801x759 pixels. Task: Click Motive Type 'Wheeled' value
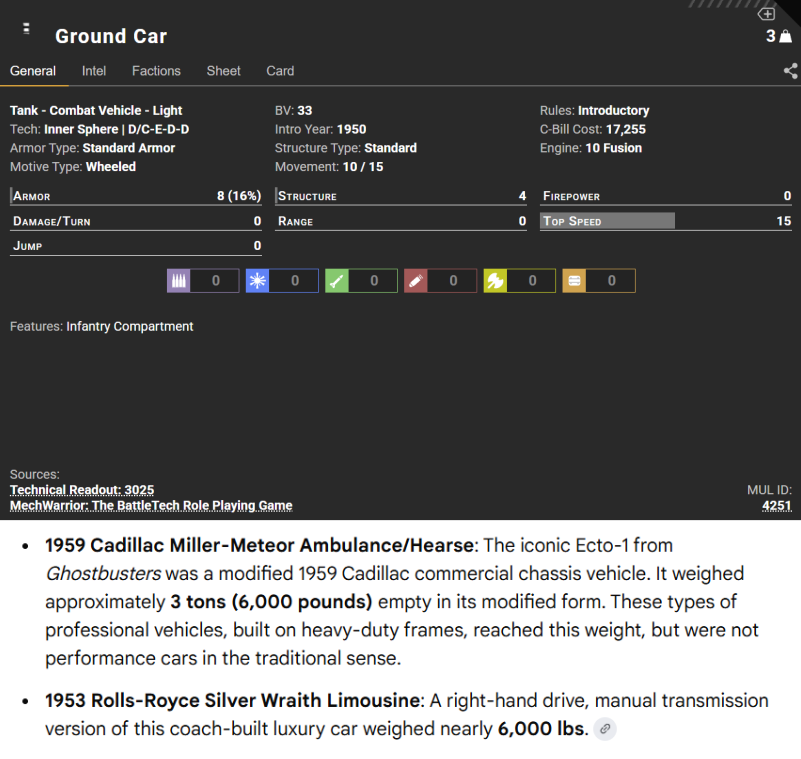point(111,167)
